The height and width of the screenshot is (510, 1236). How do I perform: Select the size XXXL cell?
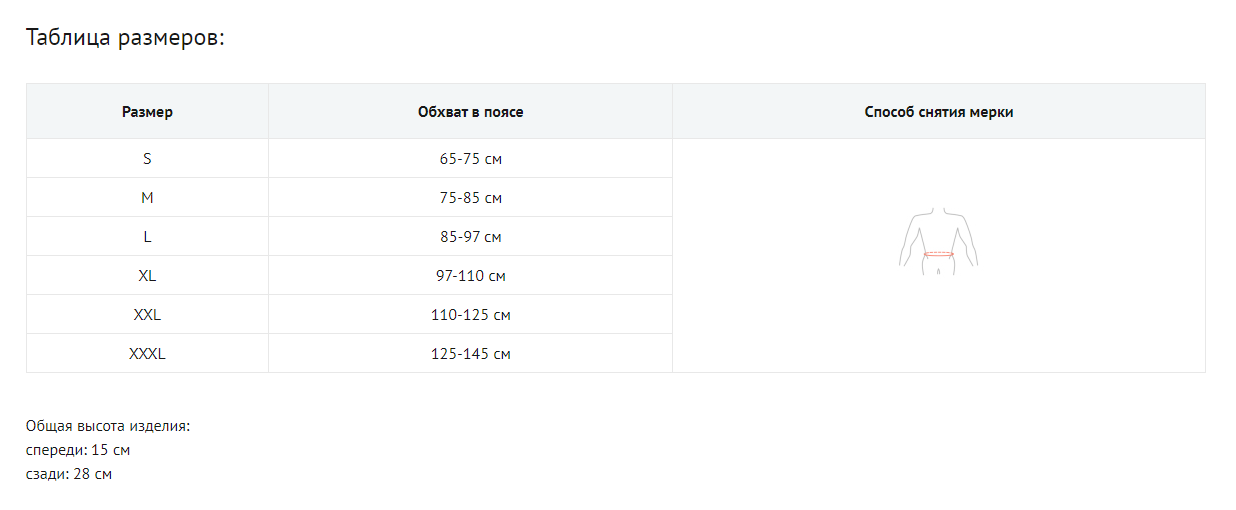tap(147, 354)
